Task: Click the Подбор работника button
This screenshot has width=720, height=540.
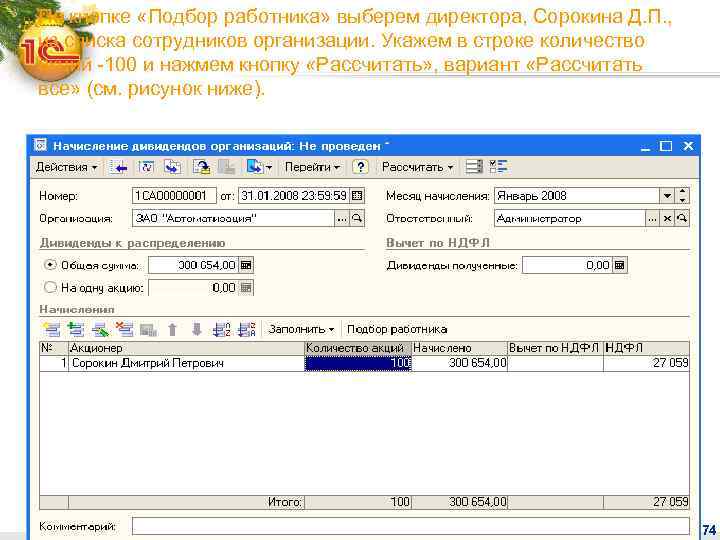Action: click(x=397, y=329)
